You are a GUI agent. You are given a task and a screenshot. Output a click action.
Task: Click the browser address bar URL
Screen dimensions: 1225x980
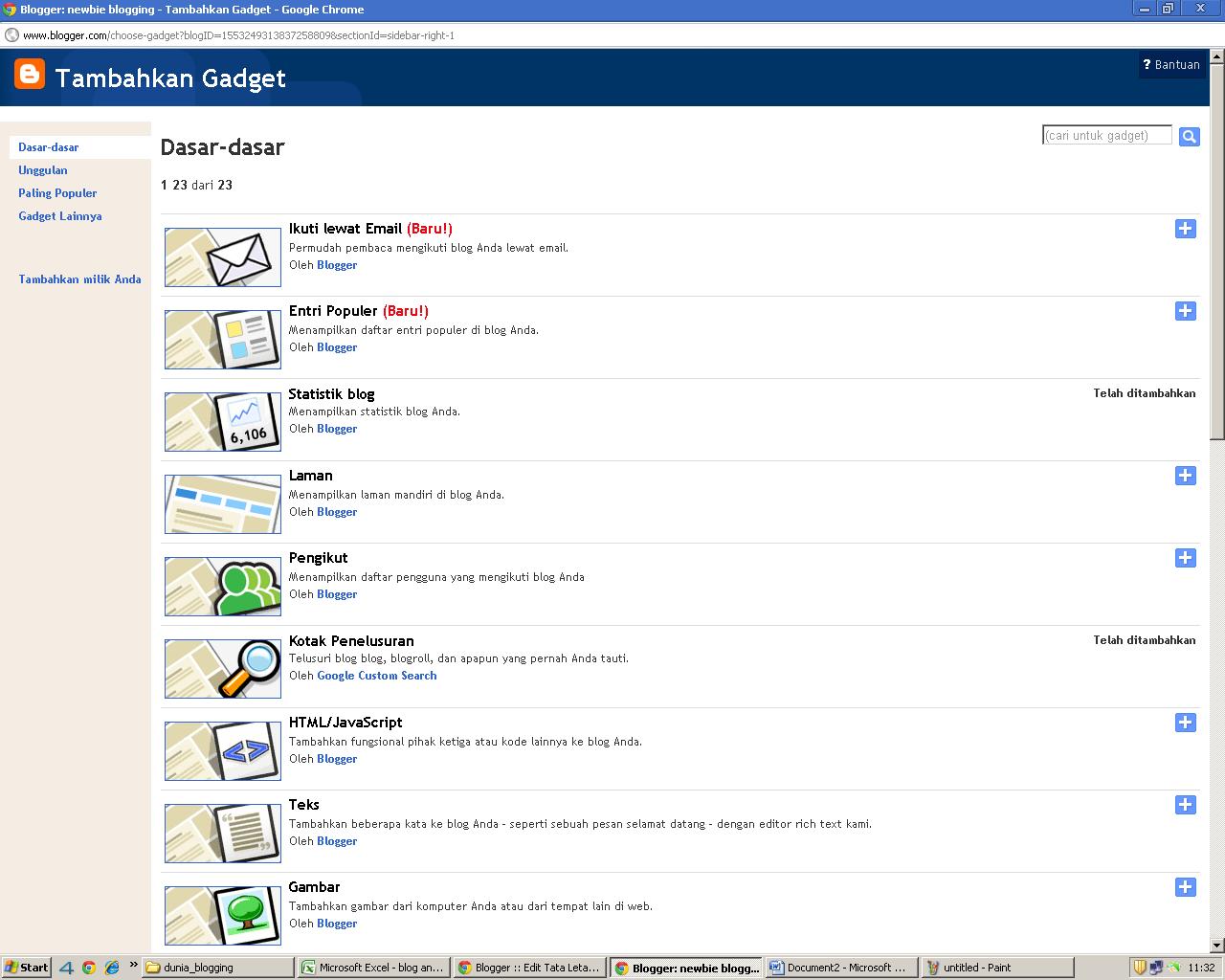click(x=238, y=35)
